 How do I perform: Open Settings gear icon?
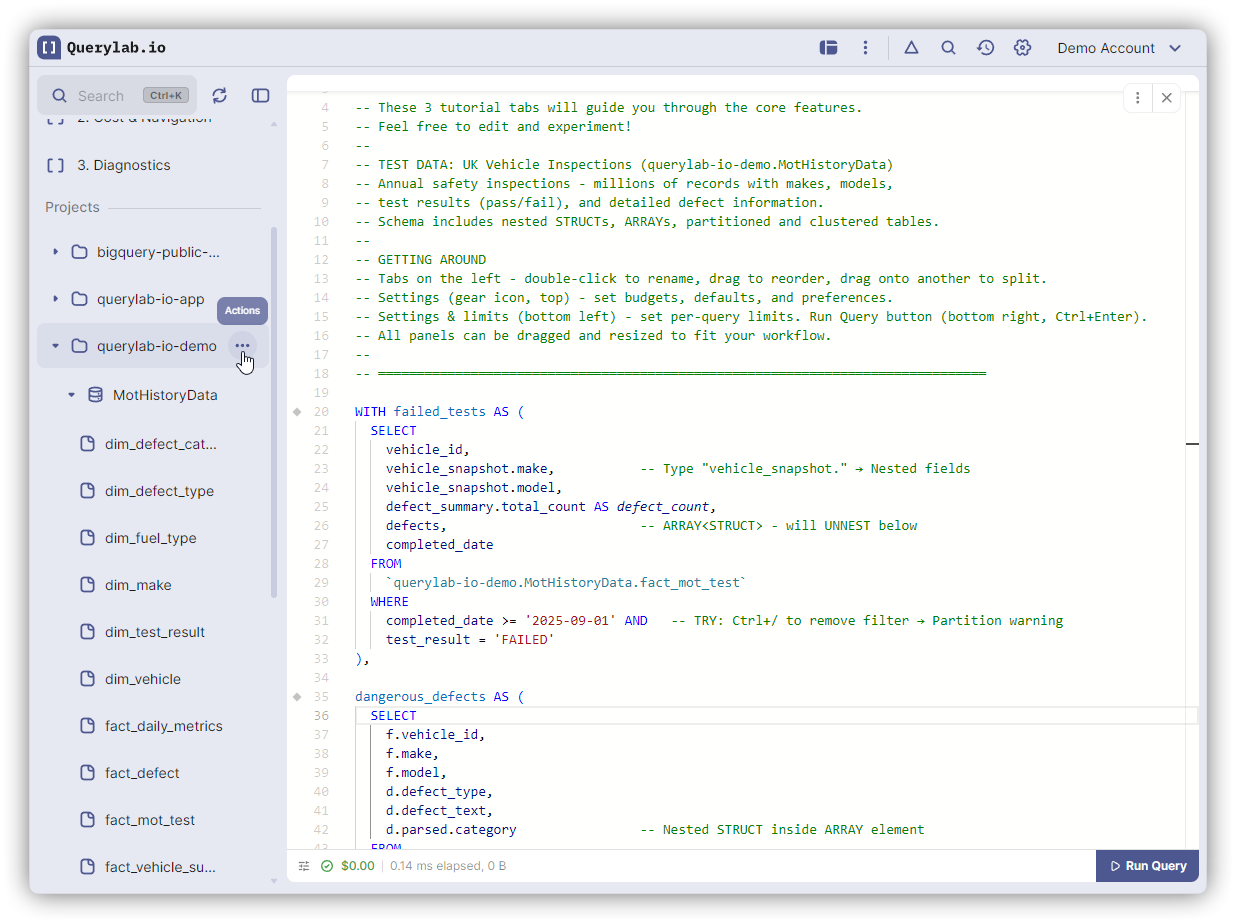1022,48
